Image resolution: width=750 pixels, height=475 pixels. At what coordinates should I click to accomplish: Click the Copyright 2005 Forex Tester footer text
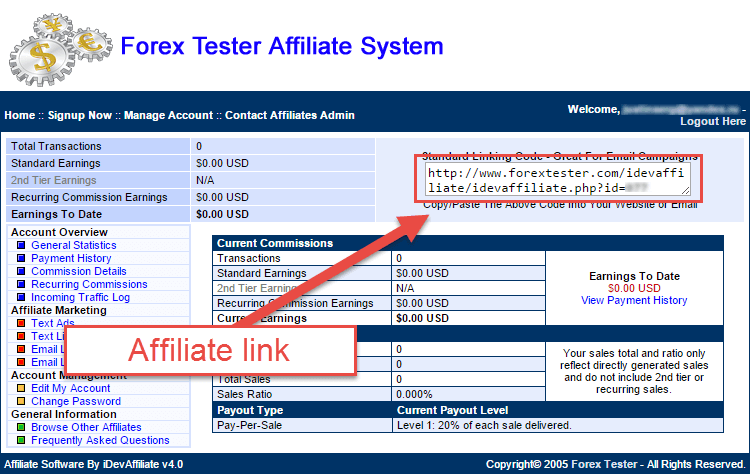pos(616,464)
